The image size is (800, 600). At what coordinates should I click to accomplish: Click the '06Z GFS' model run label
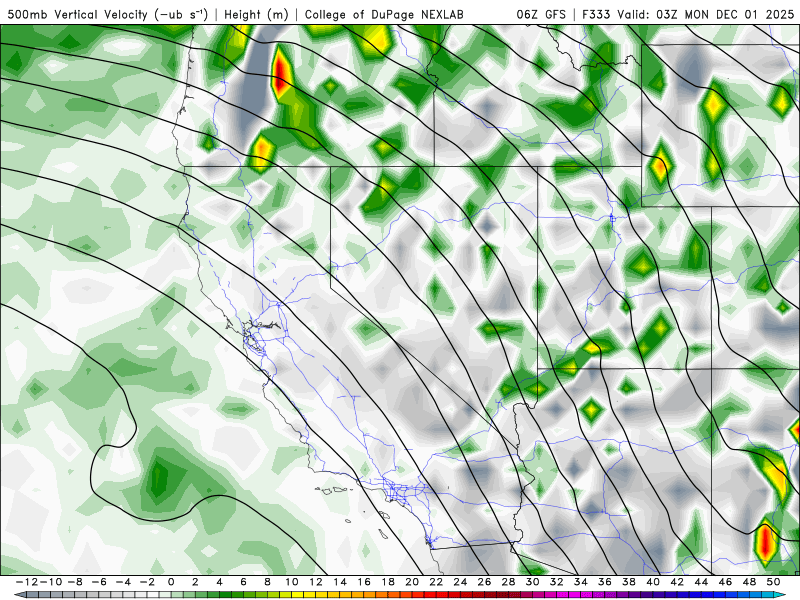[x=541, y=15]
